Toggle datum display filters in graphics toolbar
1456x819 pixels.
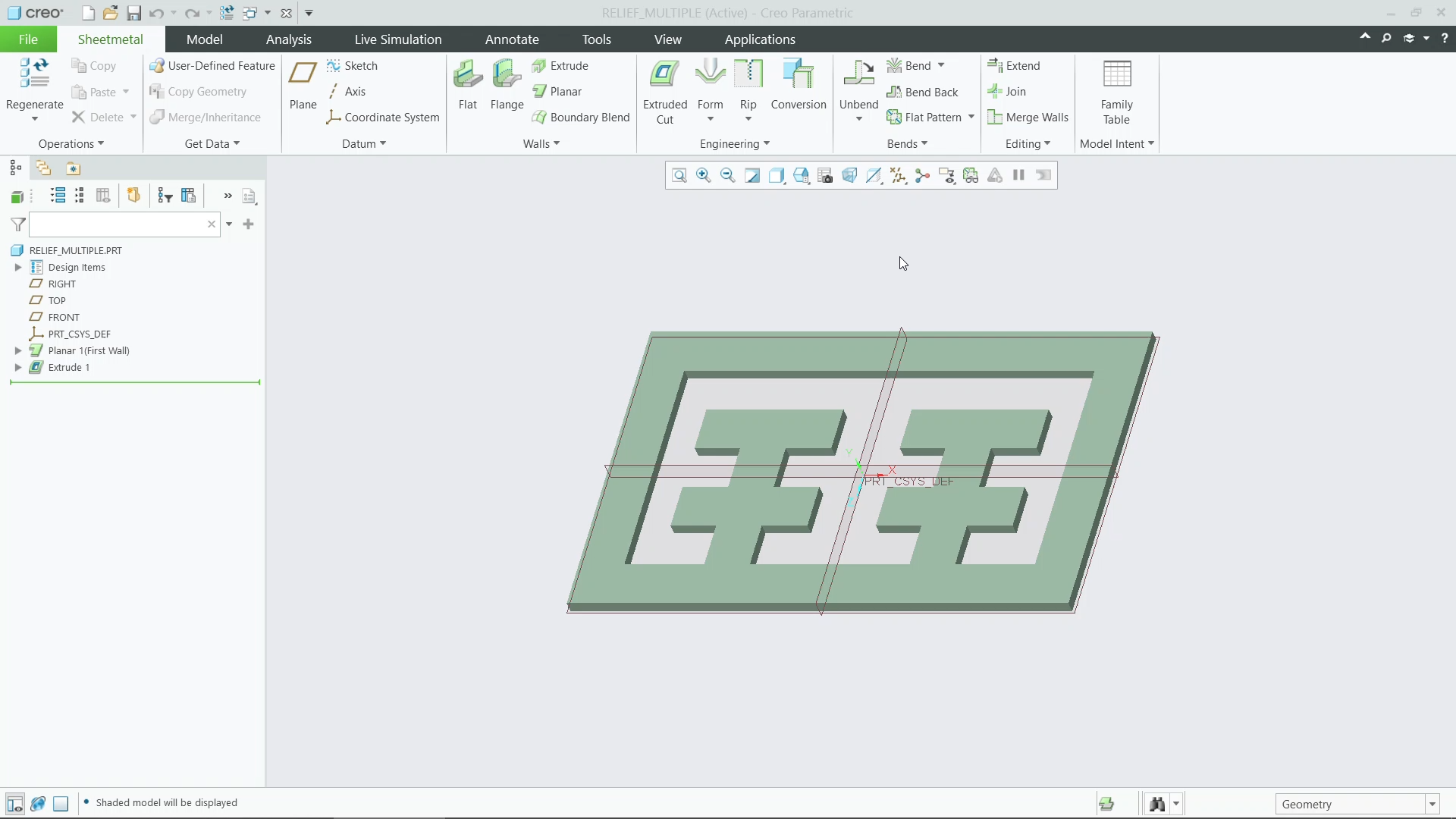point(898,176)
